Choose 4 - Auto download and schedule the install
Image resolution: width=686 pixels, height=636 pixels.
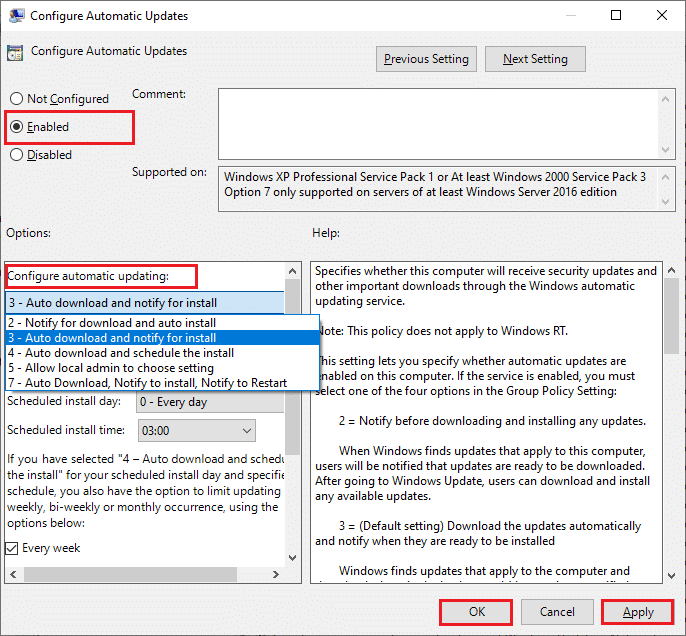coord(162,353)
